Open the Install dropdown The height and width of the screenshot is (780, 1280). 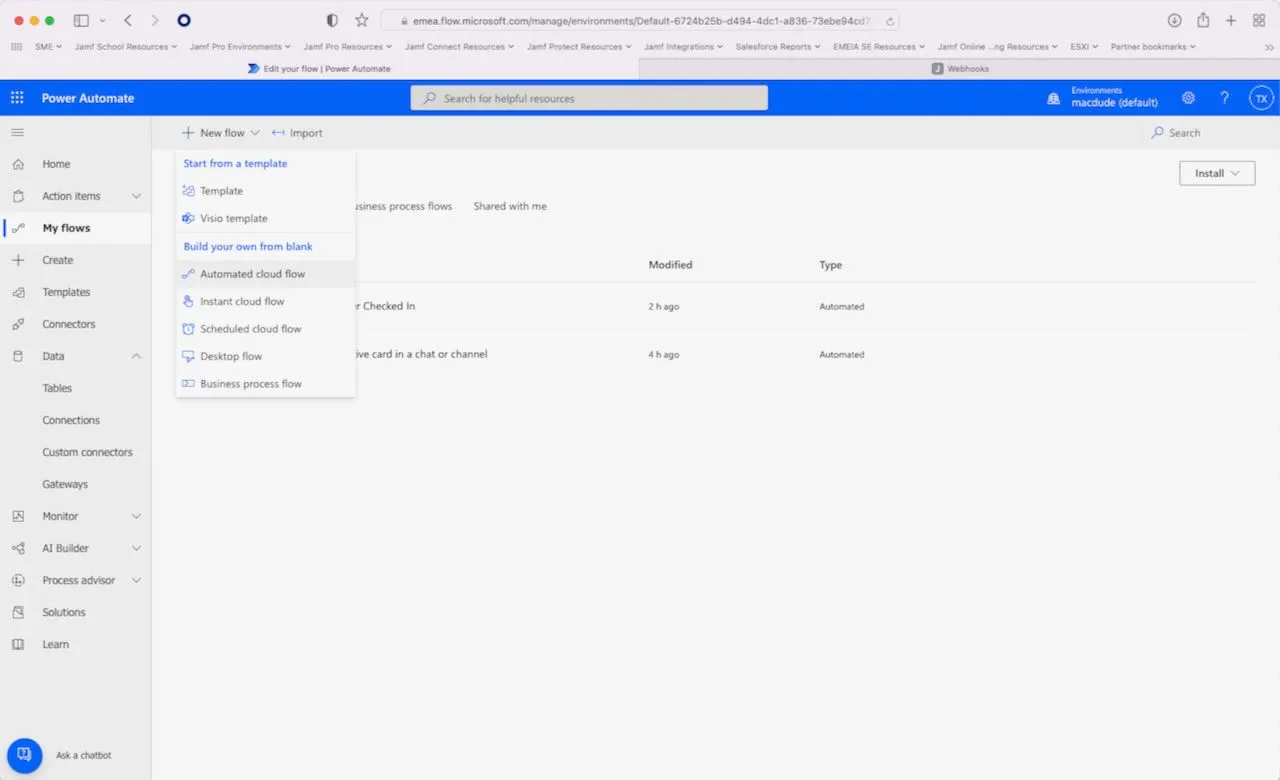(x=1216, y=172)
